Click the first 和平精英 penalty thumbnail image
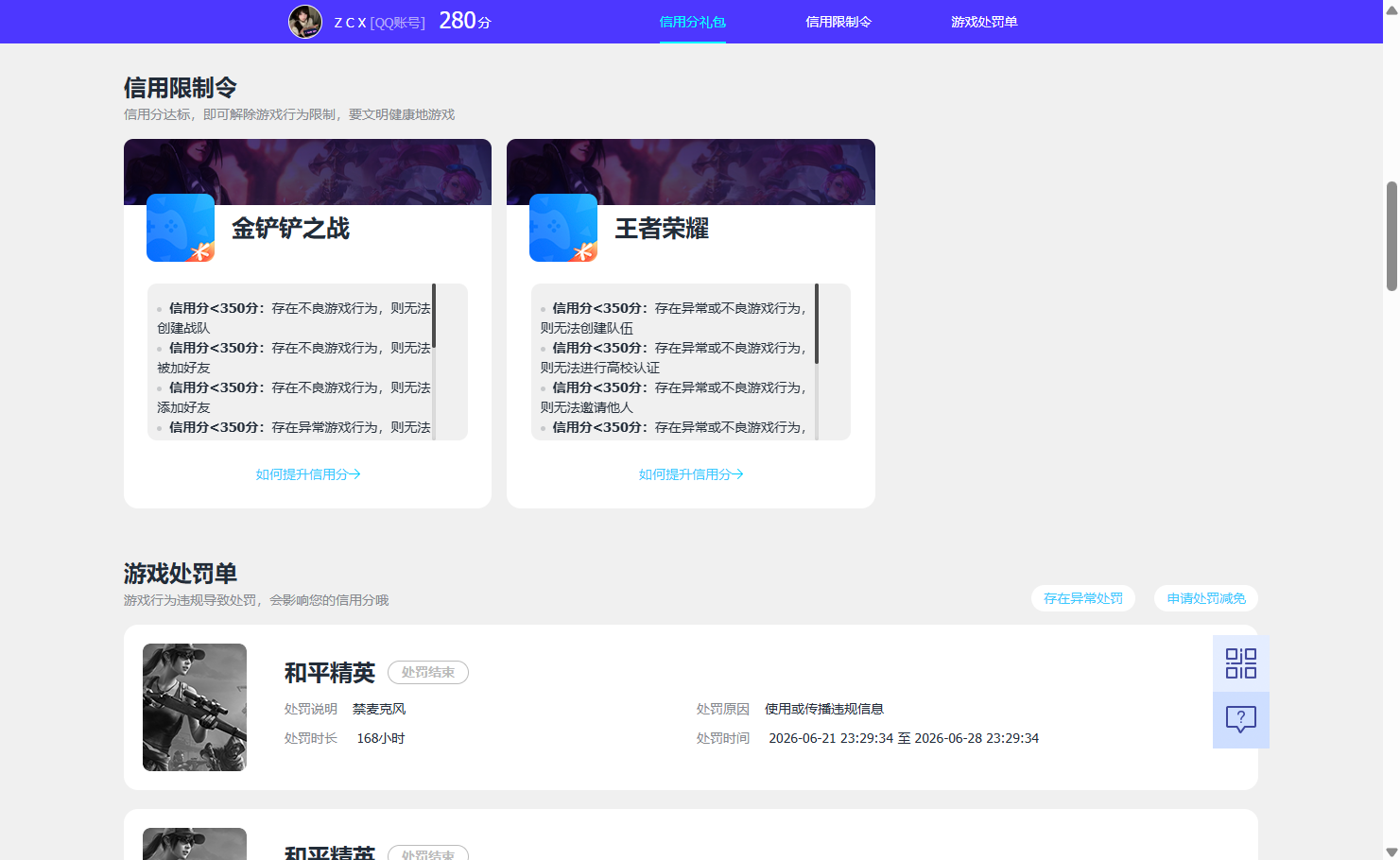 pos(195,707)
